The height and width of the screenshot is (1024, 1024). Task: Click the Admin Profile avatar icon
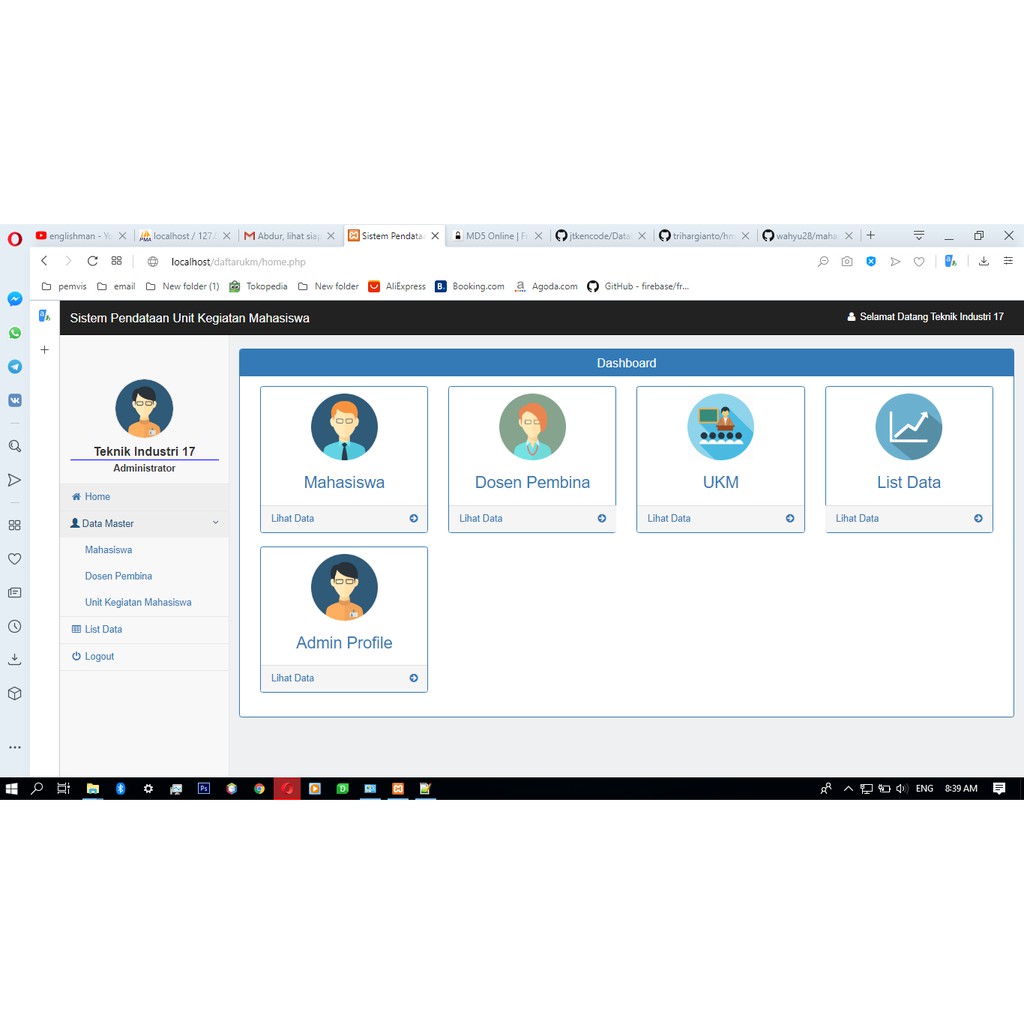pyautogui.click(x=344, y=587)
